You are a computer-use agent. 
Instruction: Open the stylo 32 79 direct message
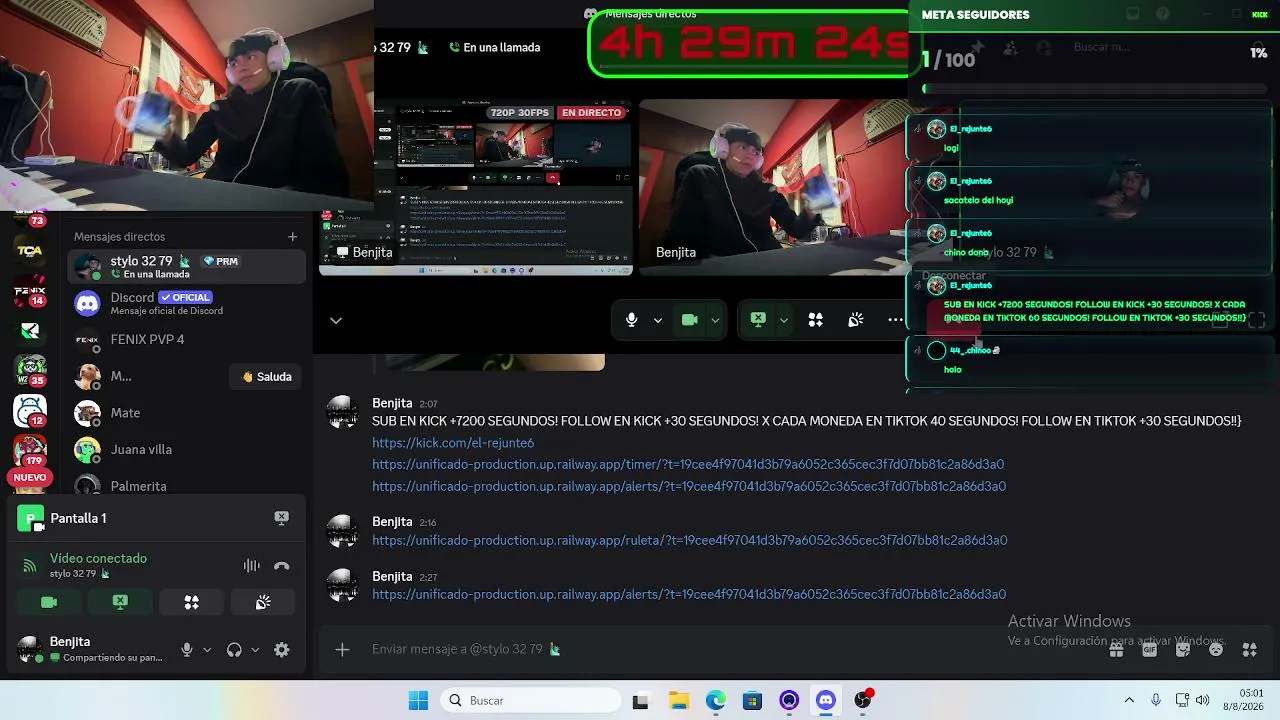pos(186,267)
